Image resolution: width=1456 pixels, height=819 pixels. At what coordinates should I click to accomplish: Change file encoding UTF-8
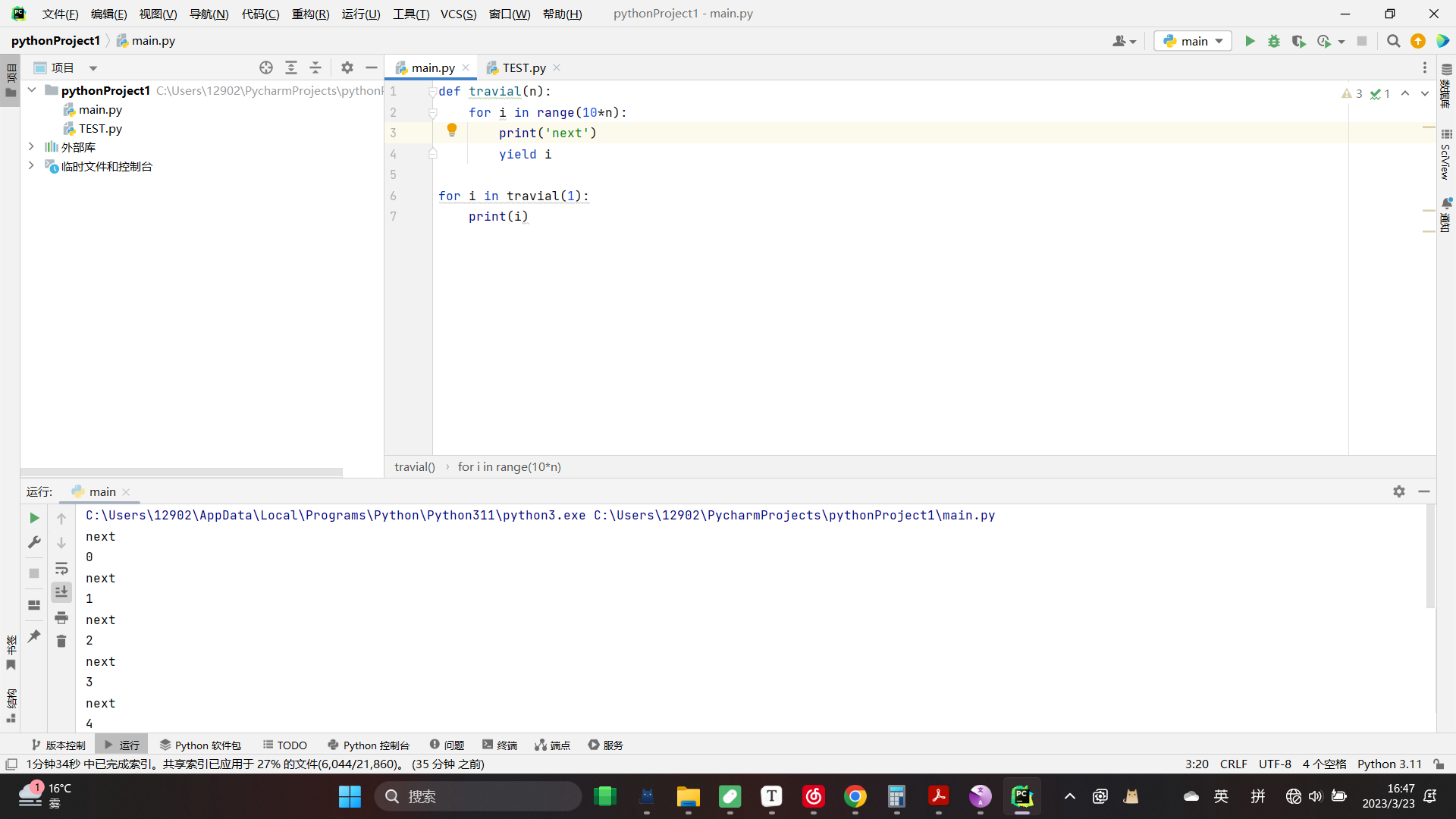point(1275,764)
